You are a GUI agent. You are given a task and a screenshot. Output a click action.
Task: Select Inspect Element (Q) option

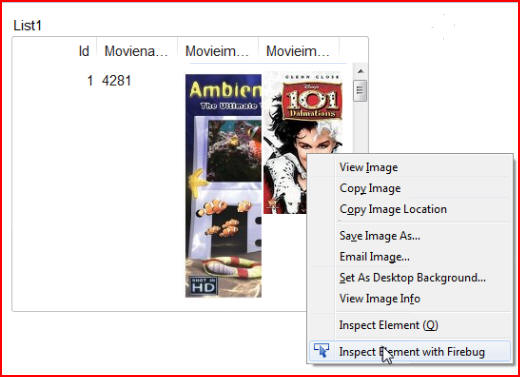tap(388, 325)
